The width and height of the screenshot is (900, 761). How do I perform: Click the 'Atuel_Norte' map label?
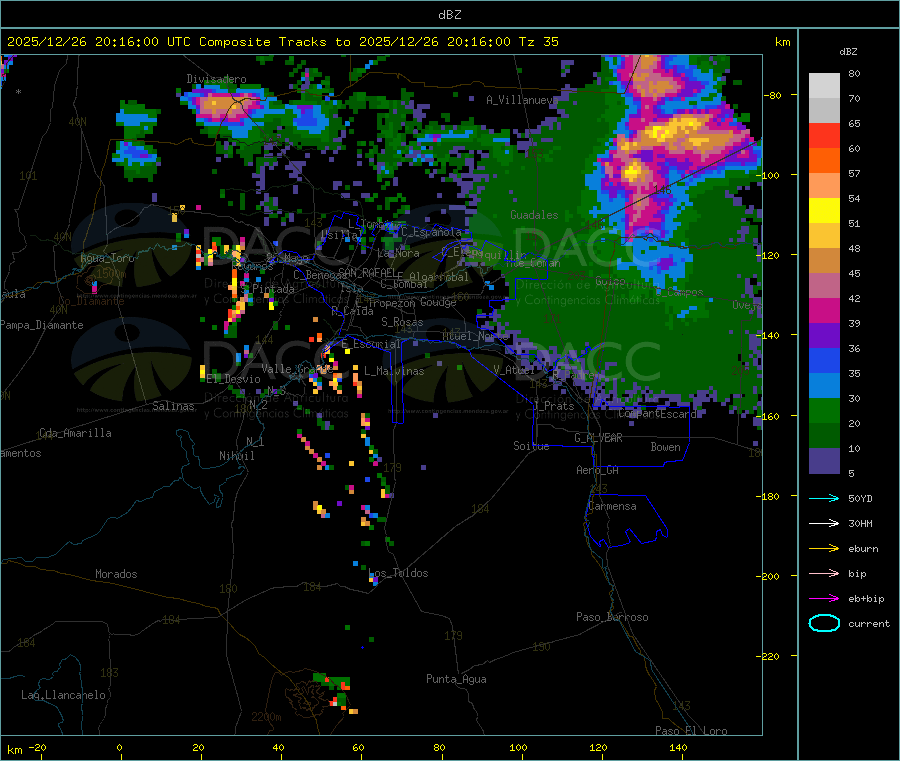coord(474,336)
